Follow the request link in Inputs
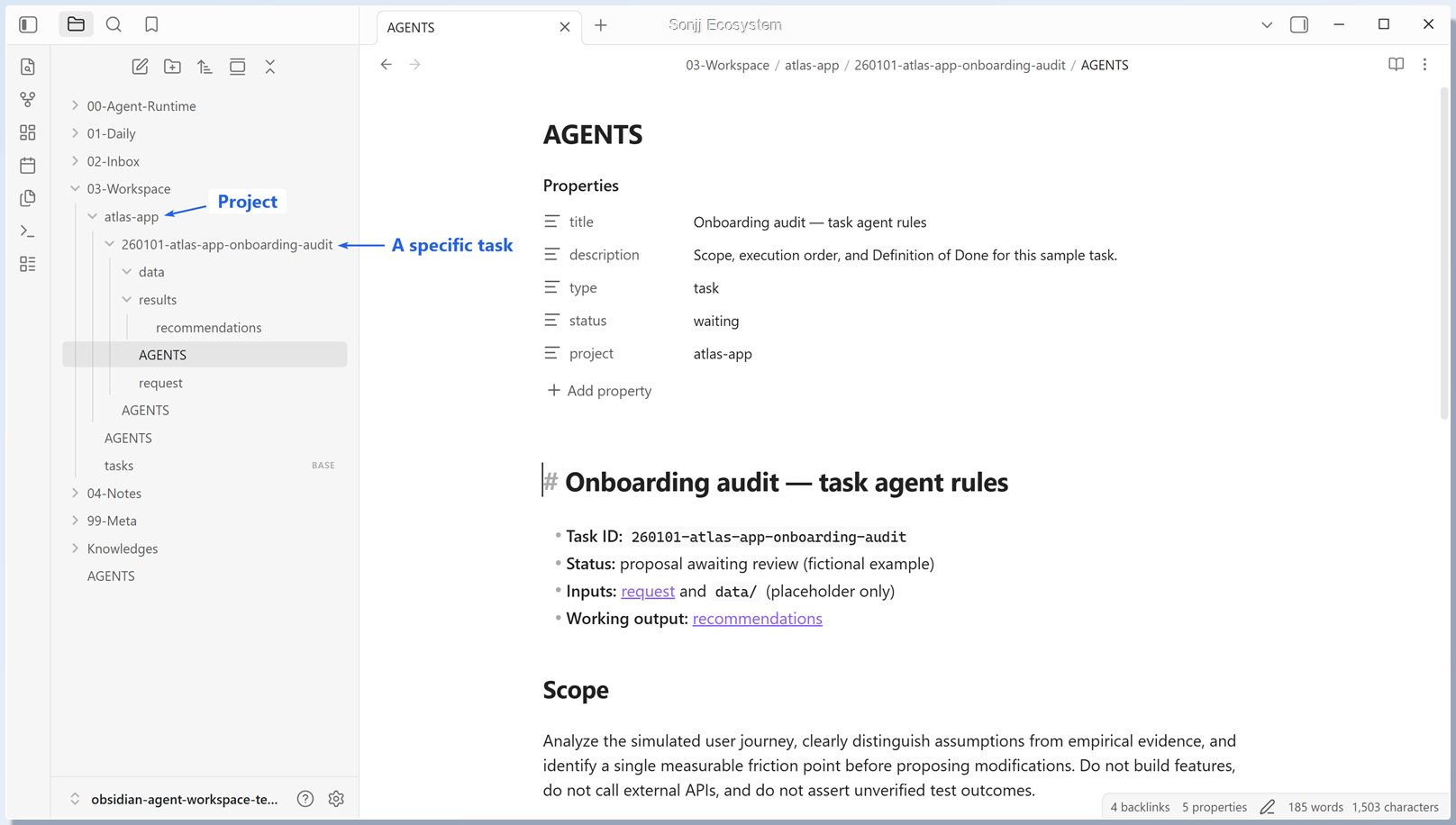The height and width of the screenshot is (825, 1456). (x=648, y=591)
